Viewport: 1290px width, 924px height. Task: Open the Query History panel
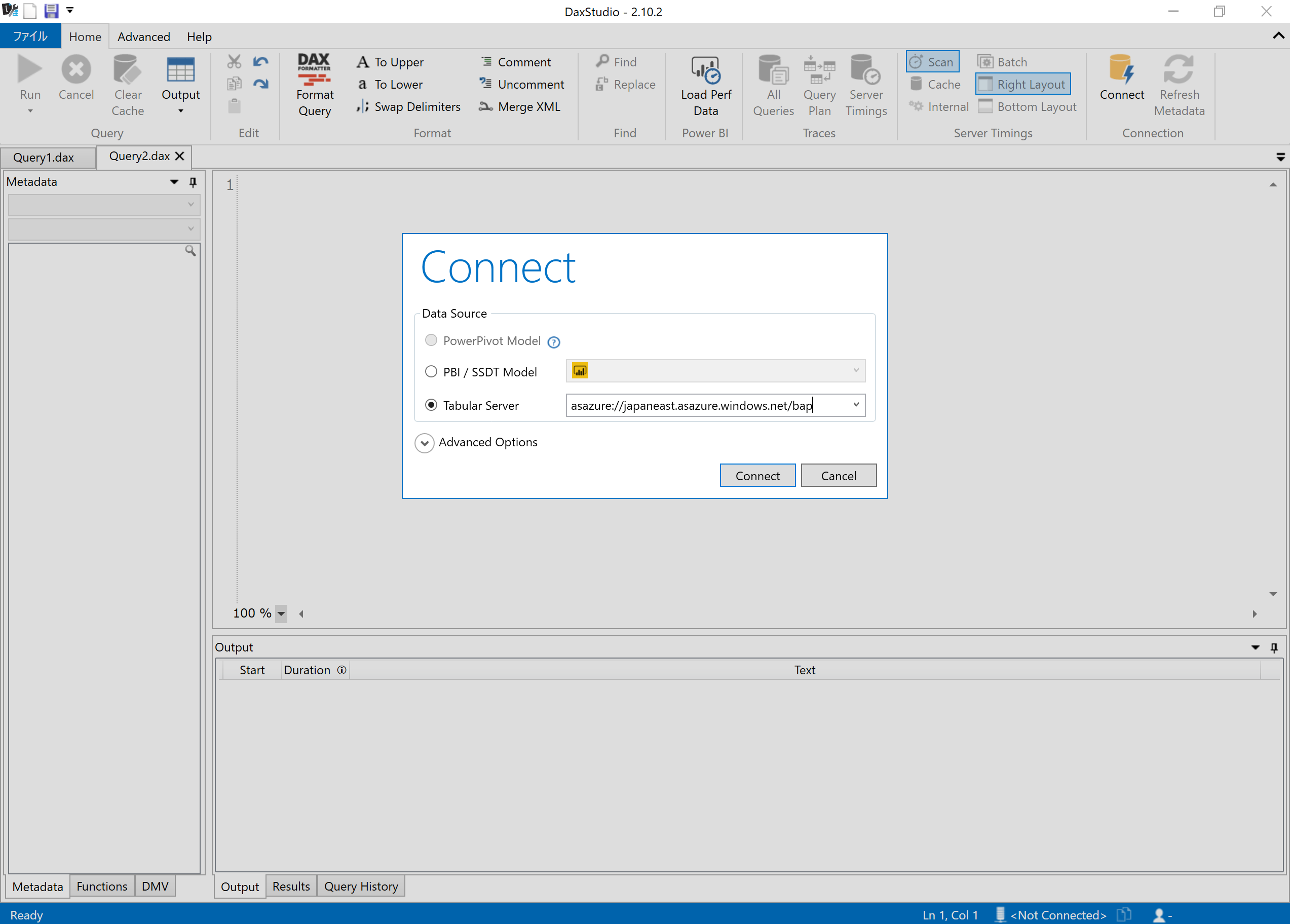361,886
